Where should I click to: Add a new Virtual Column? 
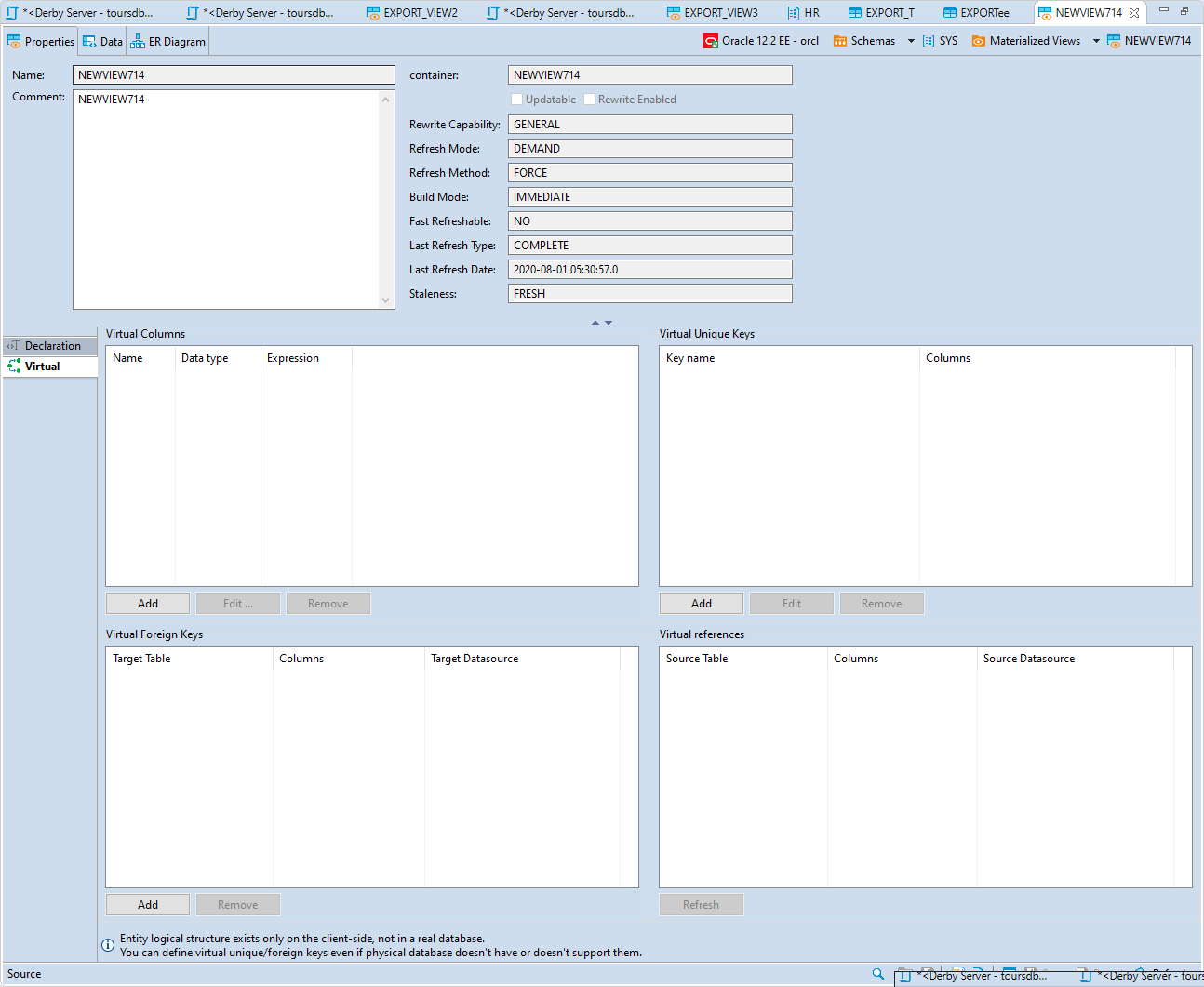point(147,603)
